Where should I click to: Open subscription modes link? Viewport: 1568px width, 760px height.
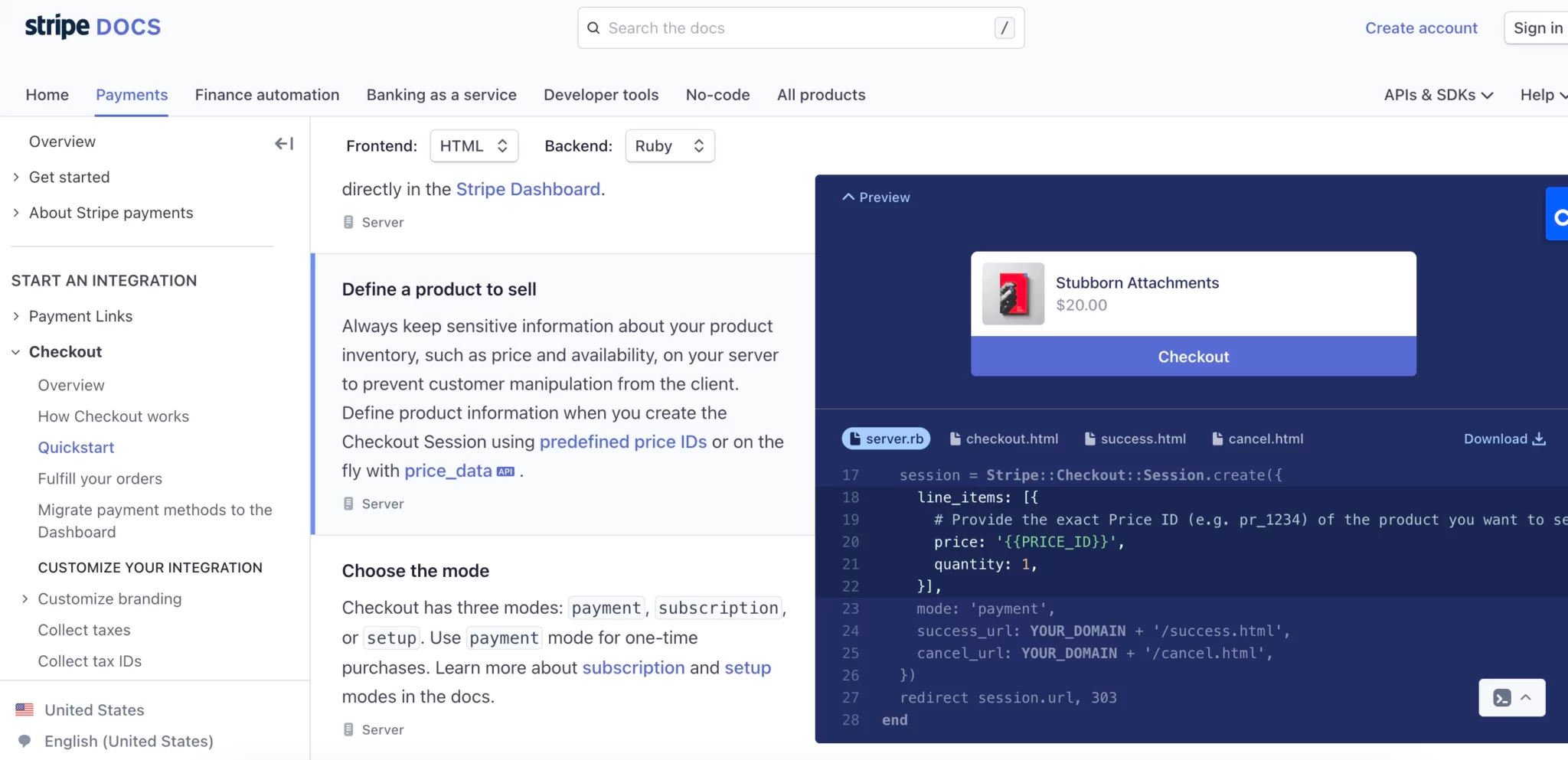[633, 667]
